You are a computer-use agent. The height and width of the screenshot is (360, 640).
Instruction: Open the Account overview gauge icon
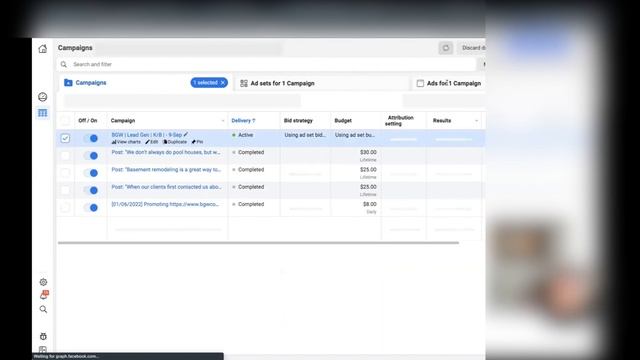[x=42, y=97]
